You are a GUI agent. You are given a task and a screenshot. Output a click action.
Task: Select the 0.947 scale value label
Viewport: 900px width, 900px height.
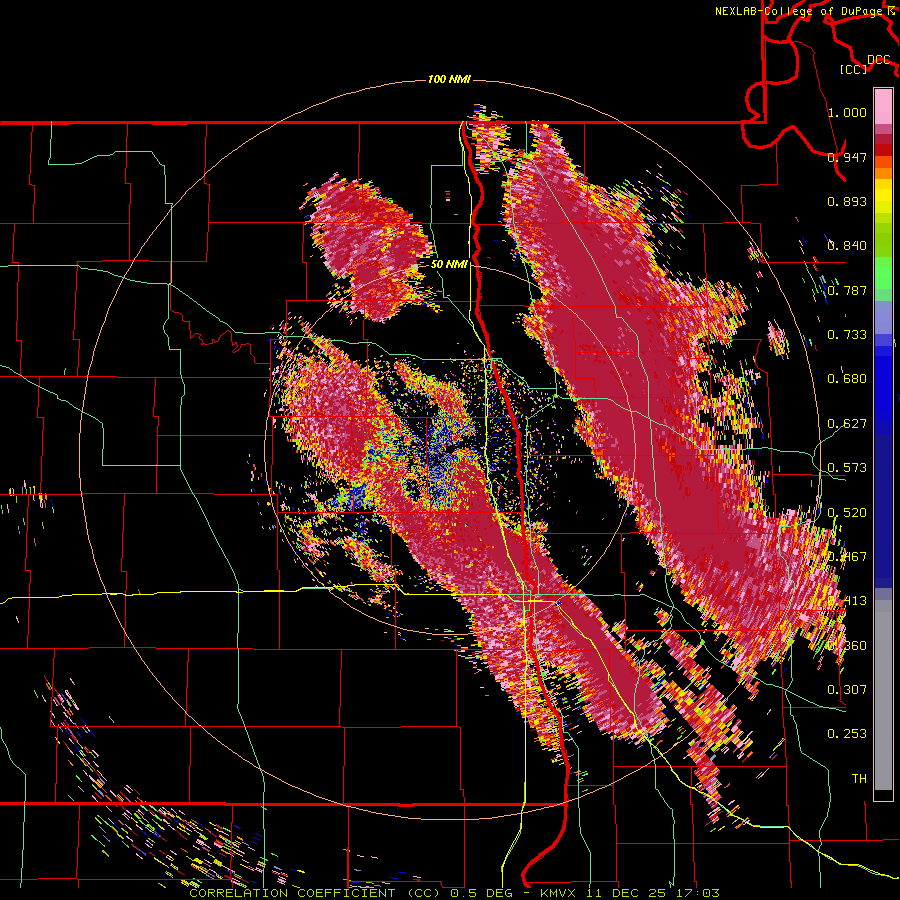(847, 157)
